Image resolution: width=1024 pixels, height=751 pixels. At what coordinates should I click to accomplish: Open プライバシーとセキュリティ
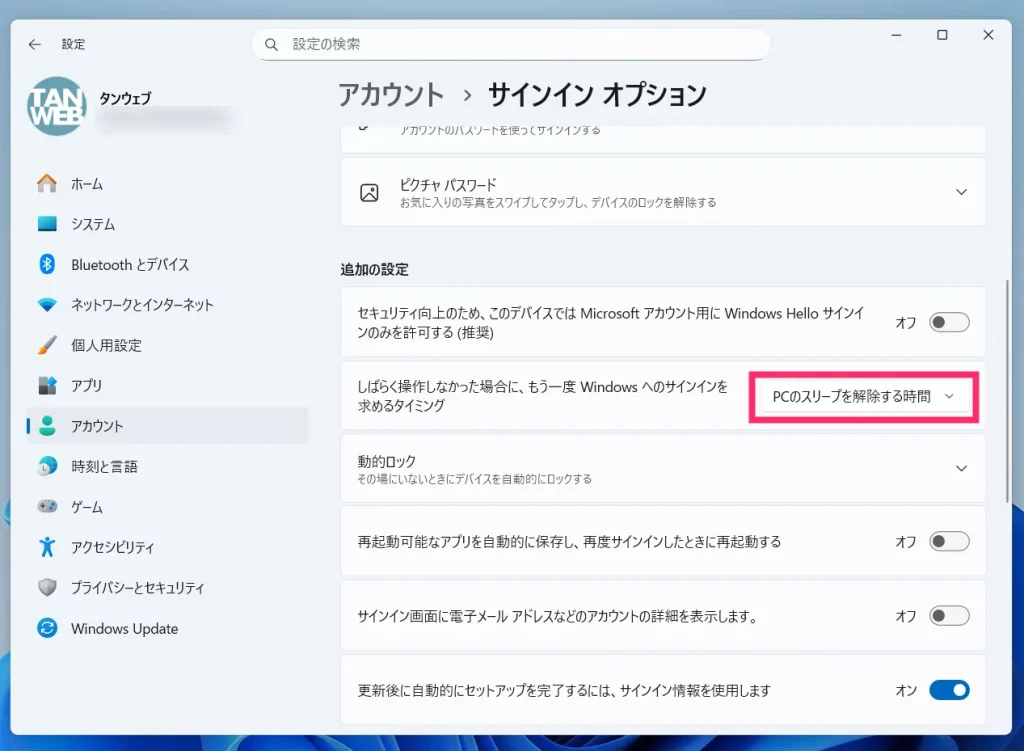pyautogui.click(x=167, y=587)
